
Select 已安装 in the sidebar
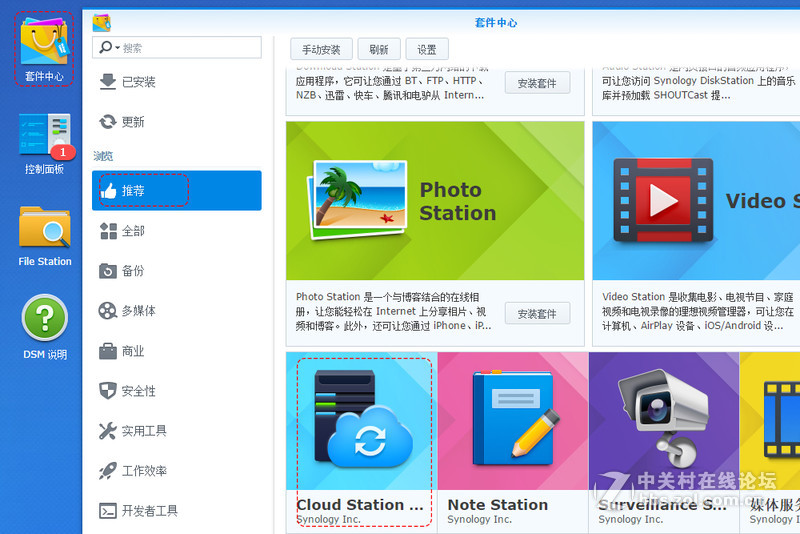pyautogui.click(x=138, y=82)
